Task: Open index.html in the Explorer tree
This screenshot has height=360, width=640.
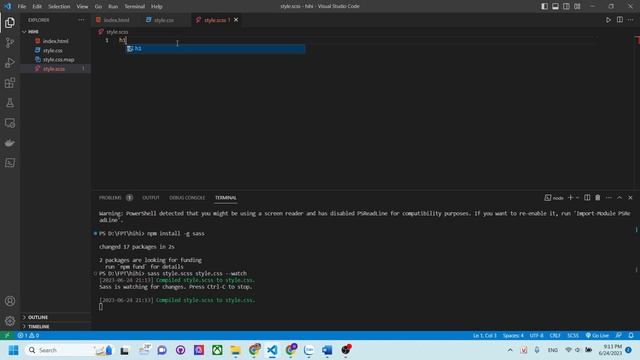Action: (x=56, y=41)
